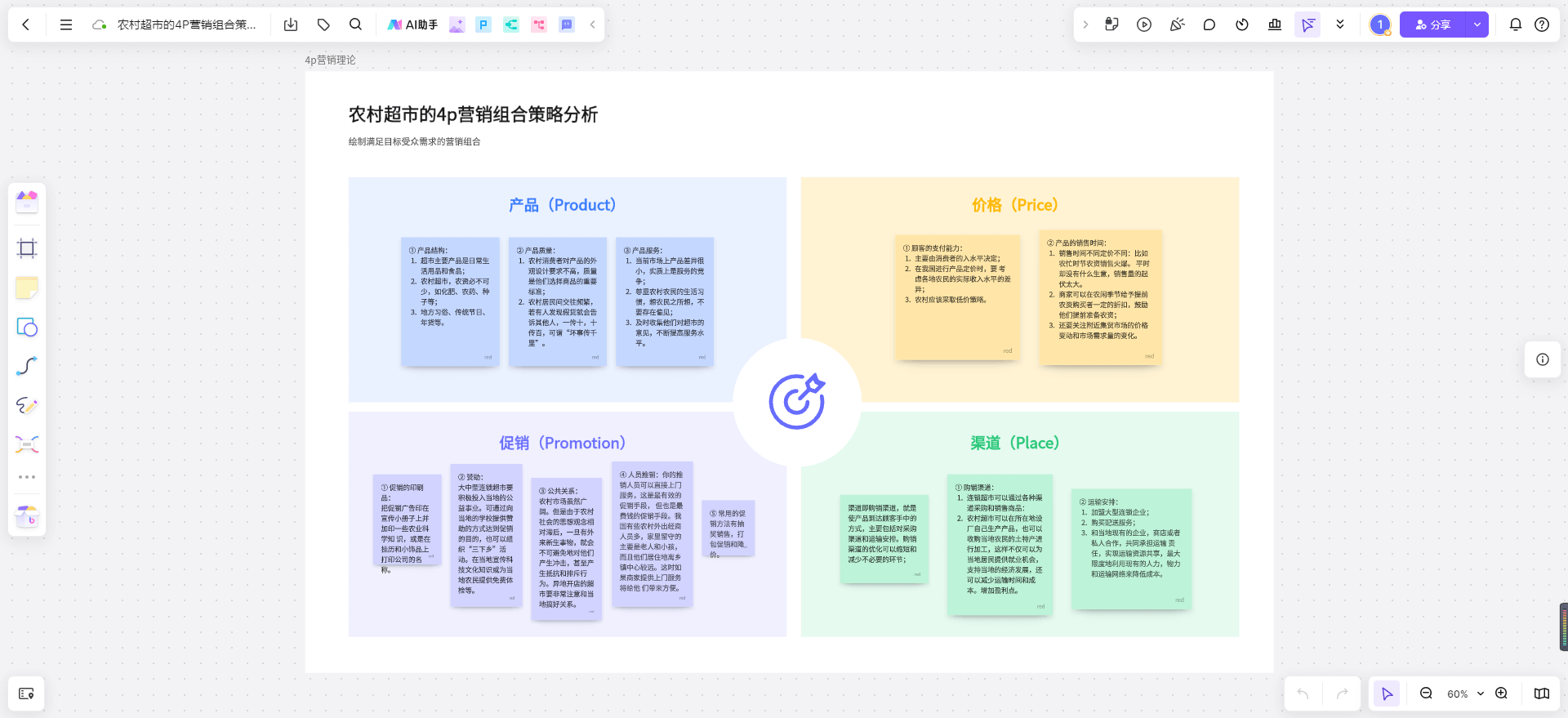Click the purple 分享 share button
This screenshot has width=1568, height=718.
tap(1433, 25)
